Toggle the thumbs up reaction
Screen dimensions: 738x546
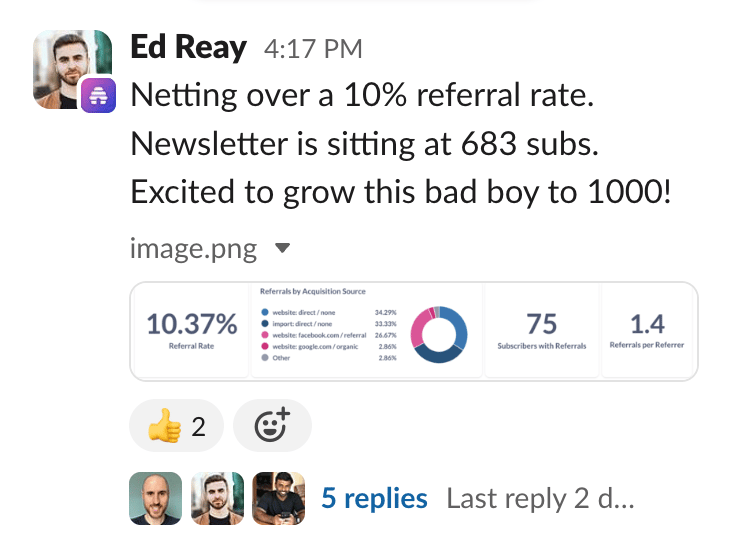pos(176,426)
